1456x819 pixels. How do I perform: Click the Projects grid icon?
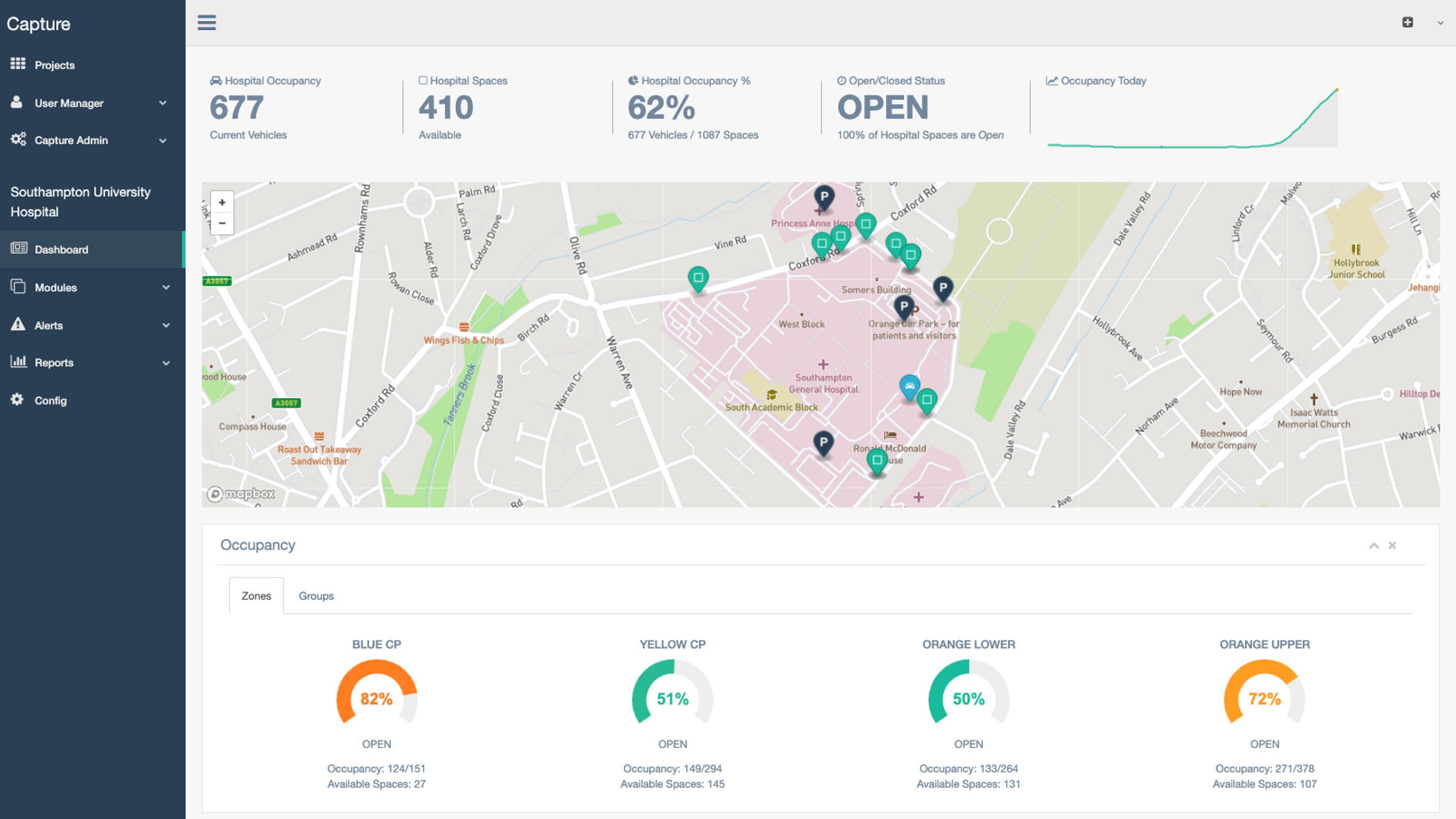[18, 64]
